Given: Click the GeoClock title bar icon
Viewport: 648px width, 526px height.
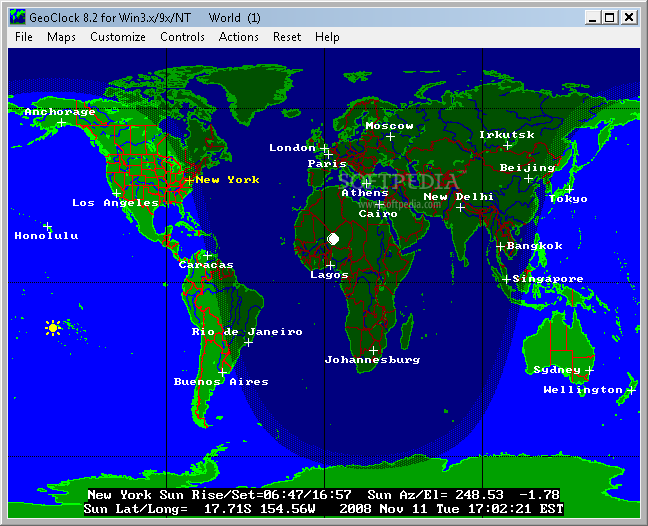Looking at the screenshot, I should pyautogui.click(x=18, y=17).
